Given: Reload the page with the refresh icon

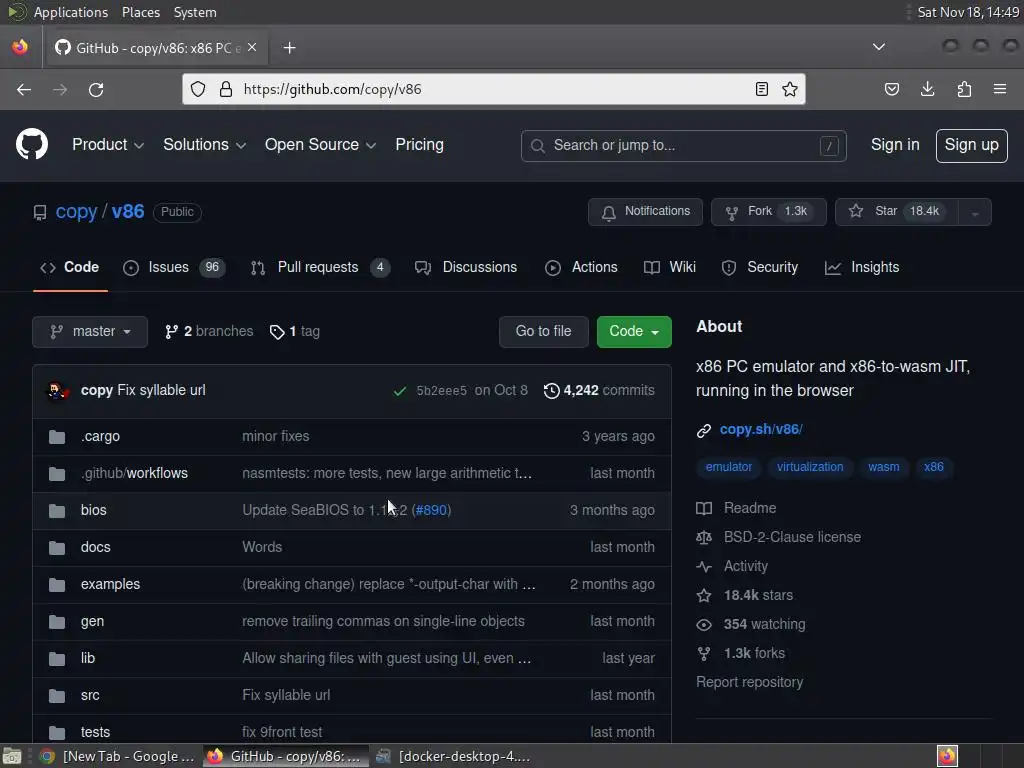Looking at the screenshot, I should (x=96, y=89).
